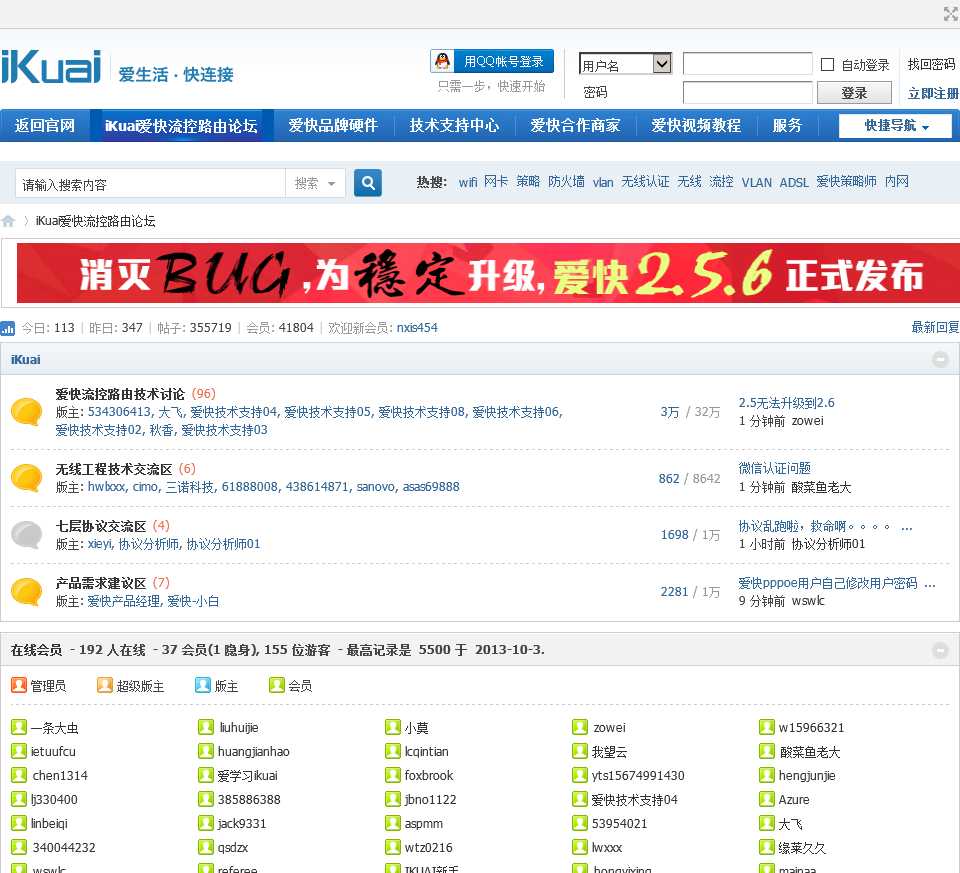Image resolution: width=960 pixels, height=873 pixels.
Task: Click the 超级版主 legend icon
Action: 105,685
